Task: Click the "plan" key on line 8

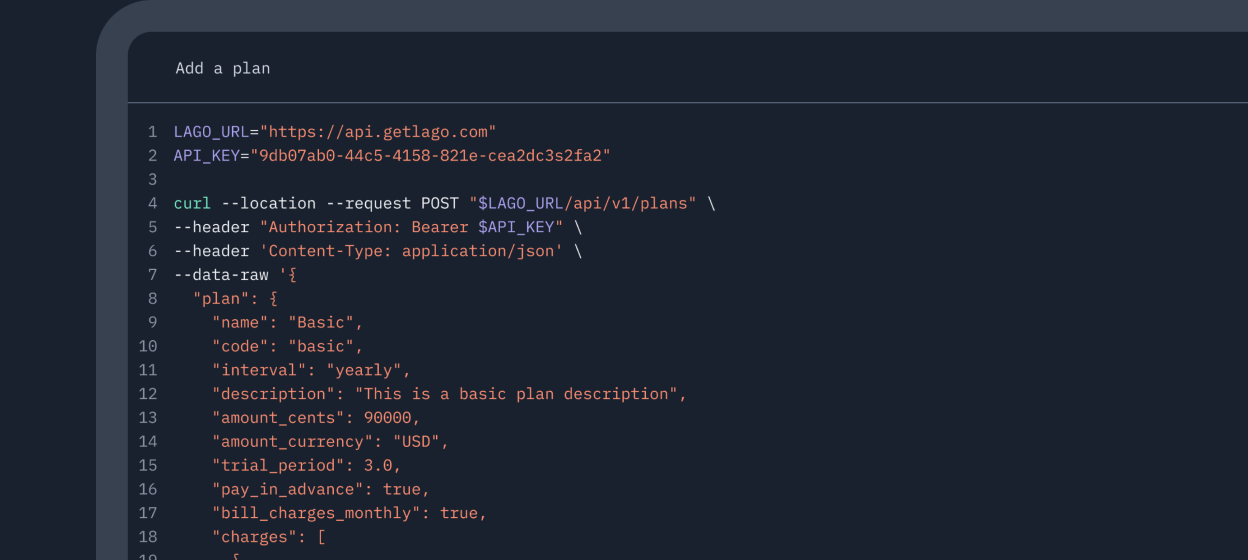Action: click(221, 298)
